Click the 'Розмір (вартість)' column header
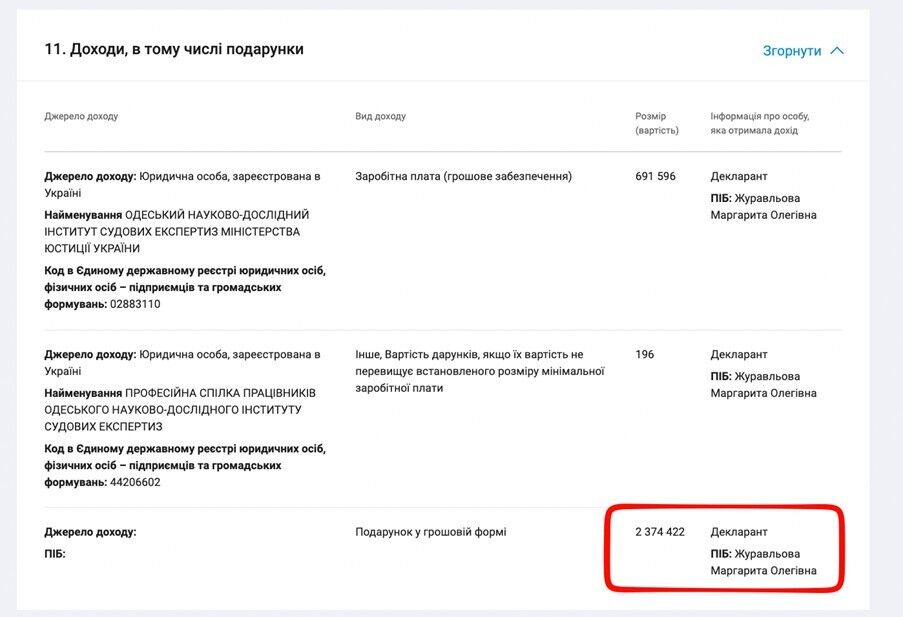This screenshot has width=903, height=617. (x=657, y=123)
